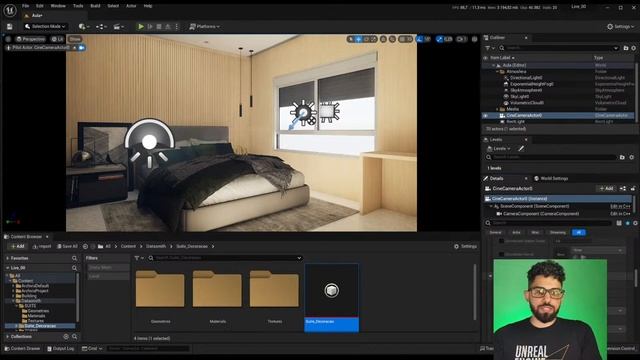Click the Eject button in toolbar
Screen dimensions: 640x360
[x=168, y=27]
